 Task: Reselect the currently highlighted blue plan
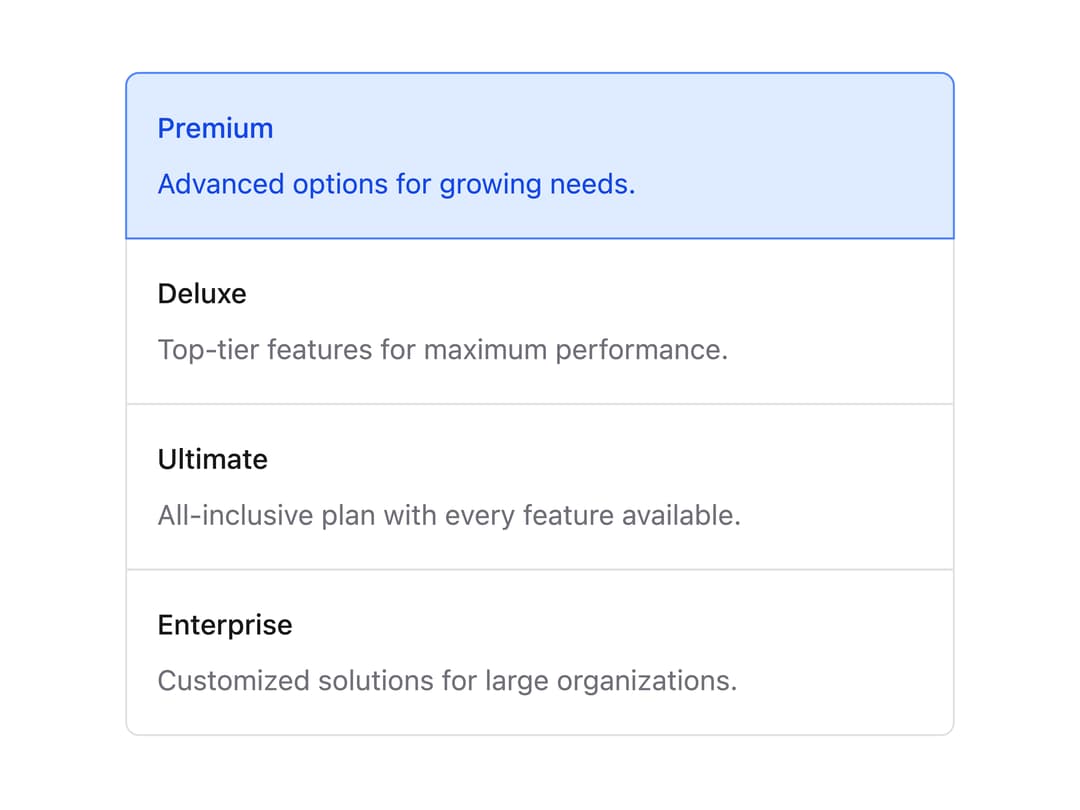[x=540, y=156]
